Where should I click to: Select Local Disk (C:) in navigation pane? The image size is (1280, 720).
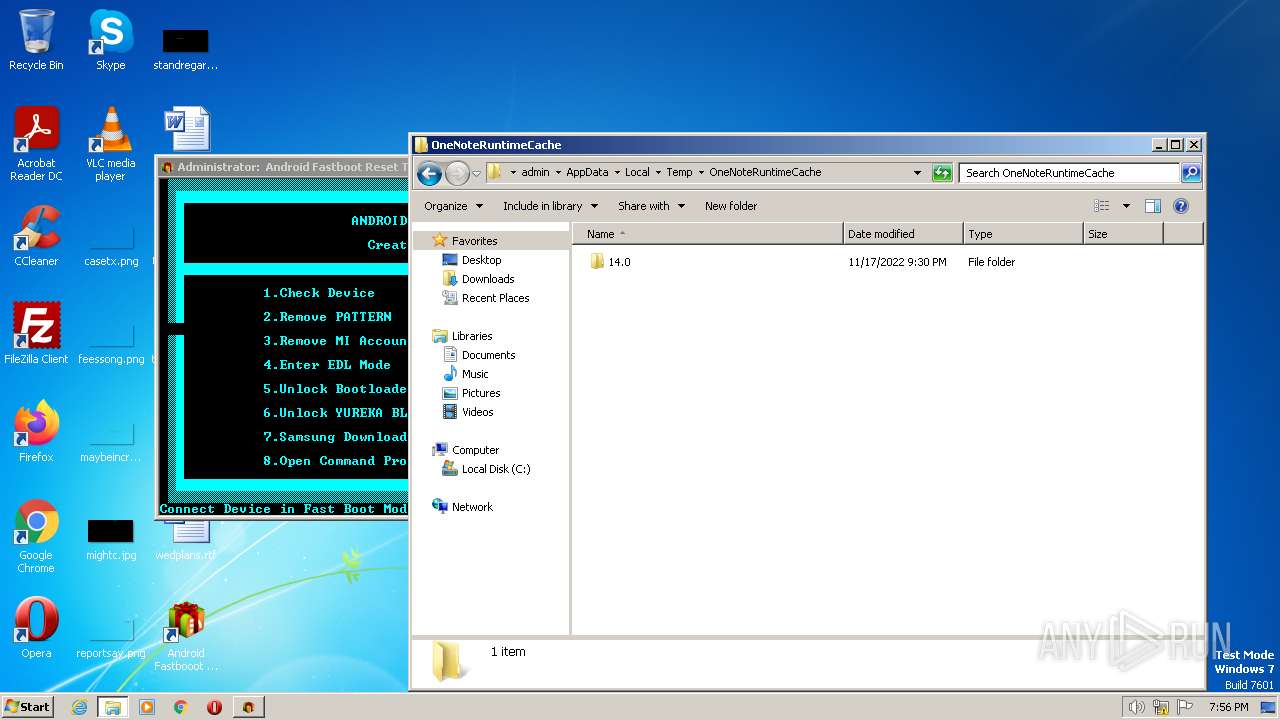point(495,469)
